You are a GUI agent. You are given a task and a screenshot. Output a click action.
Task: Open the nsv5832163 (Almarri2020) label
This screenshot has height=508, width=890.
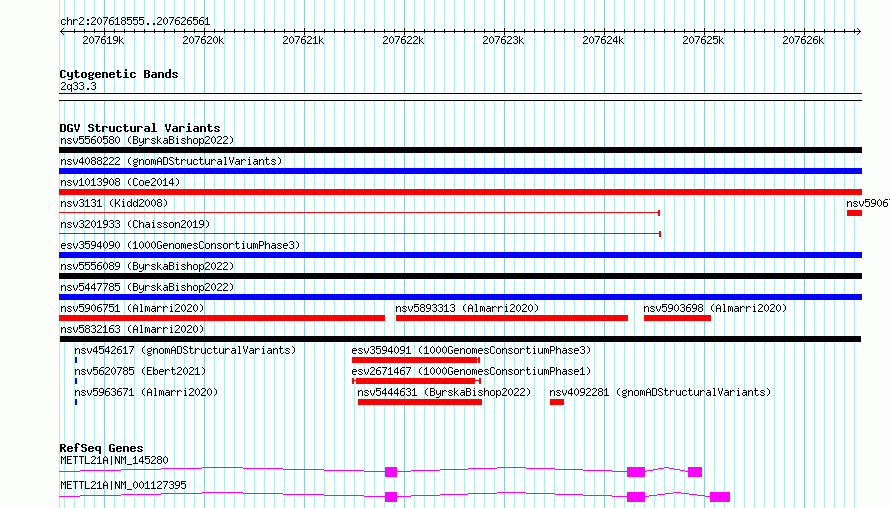point(132,329)
